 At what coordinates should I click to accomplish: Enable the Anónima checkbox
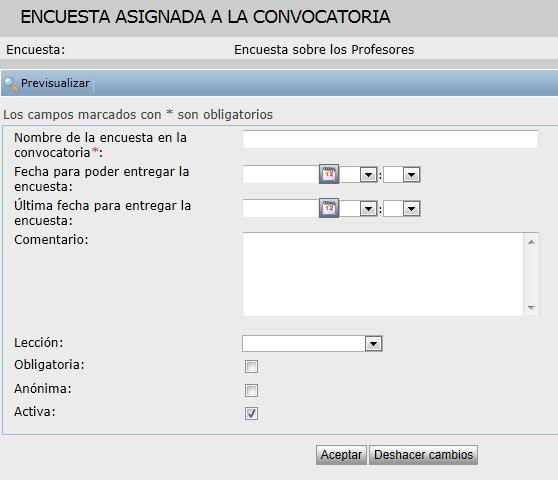(x=251, y=390)
